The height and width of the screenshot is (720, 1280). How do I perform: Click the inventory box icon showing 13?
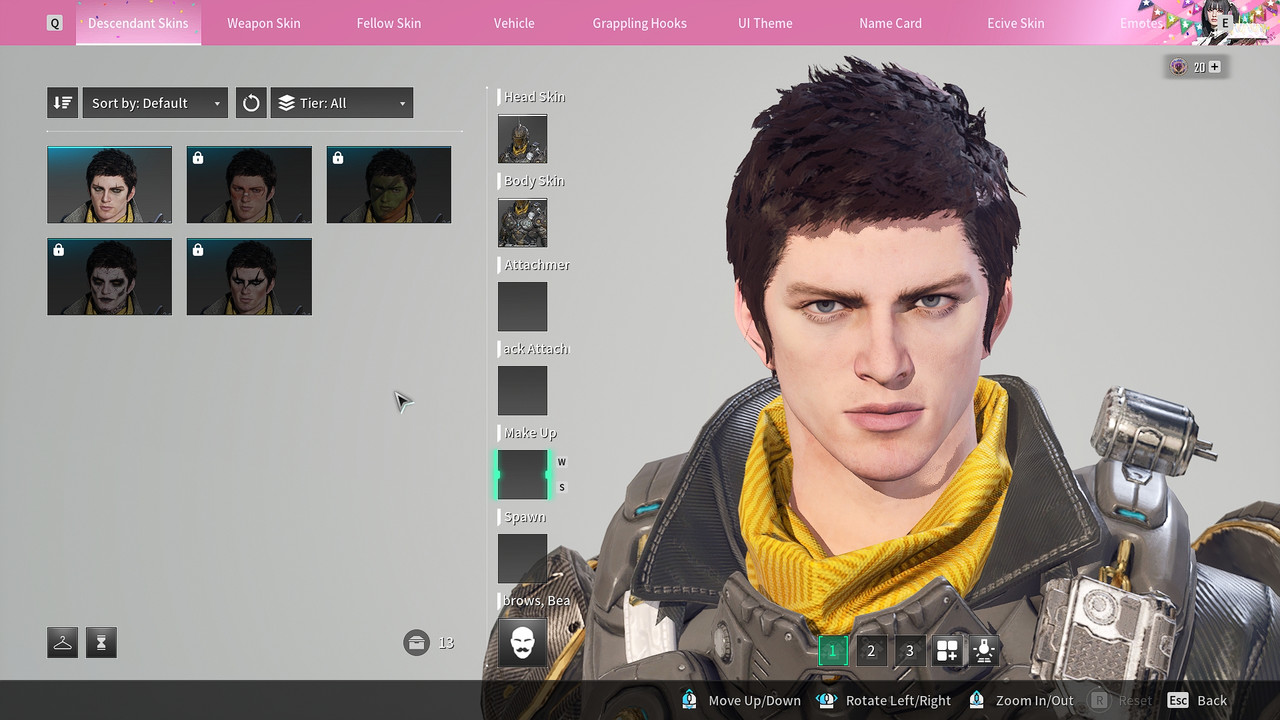[x=417, y=642]
